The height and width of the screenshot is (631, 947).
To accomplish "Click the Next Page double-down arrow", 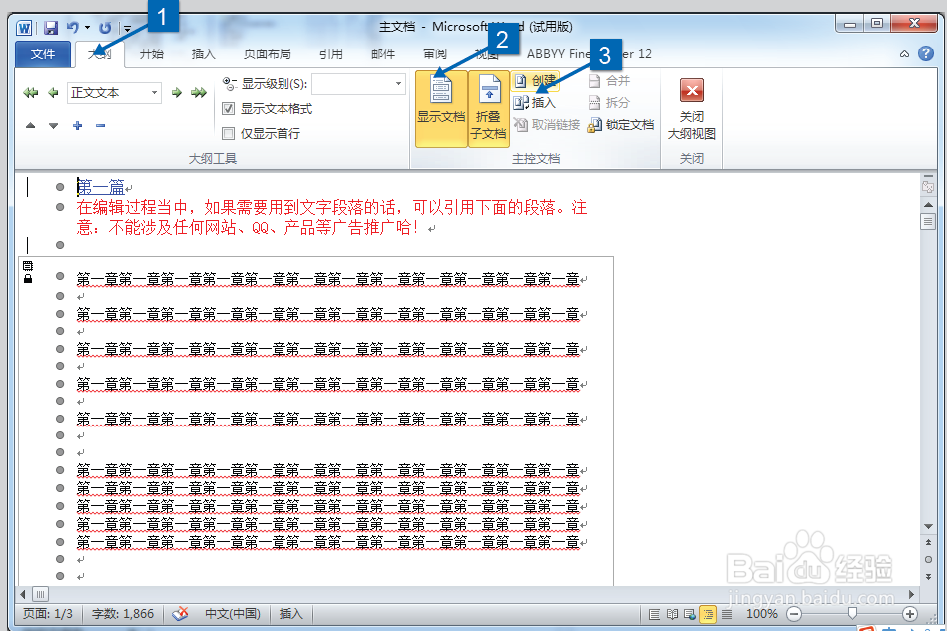I will (x=928, y=577).
